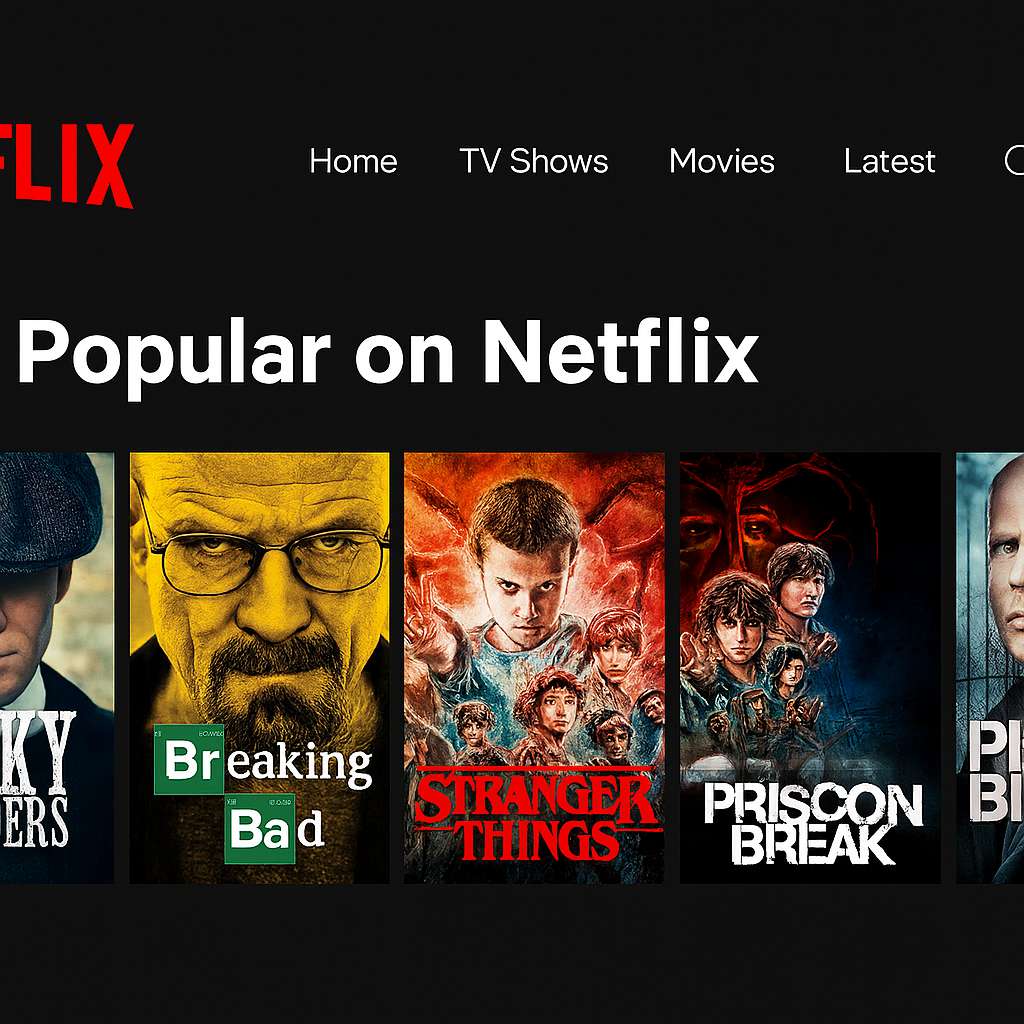
Task: Click the green Ba tile on Breaking Bad
Action: (260, 829)
